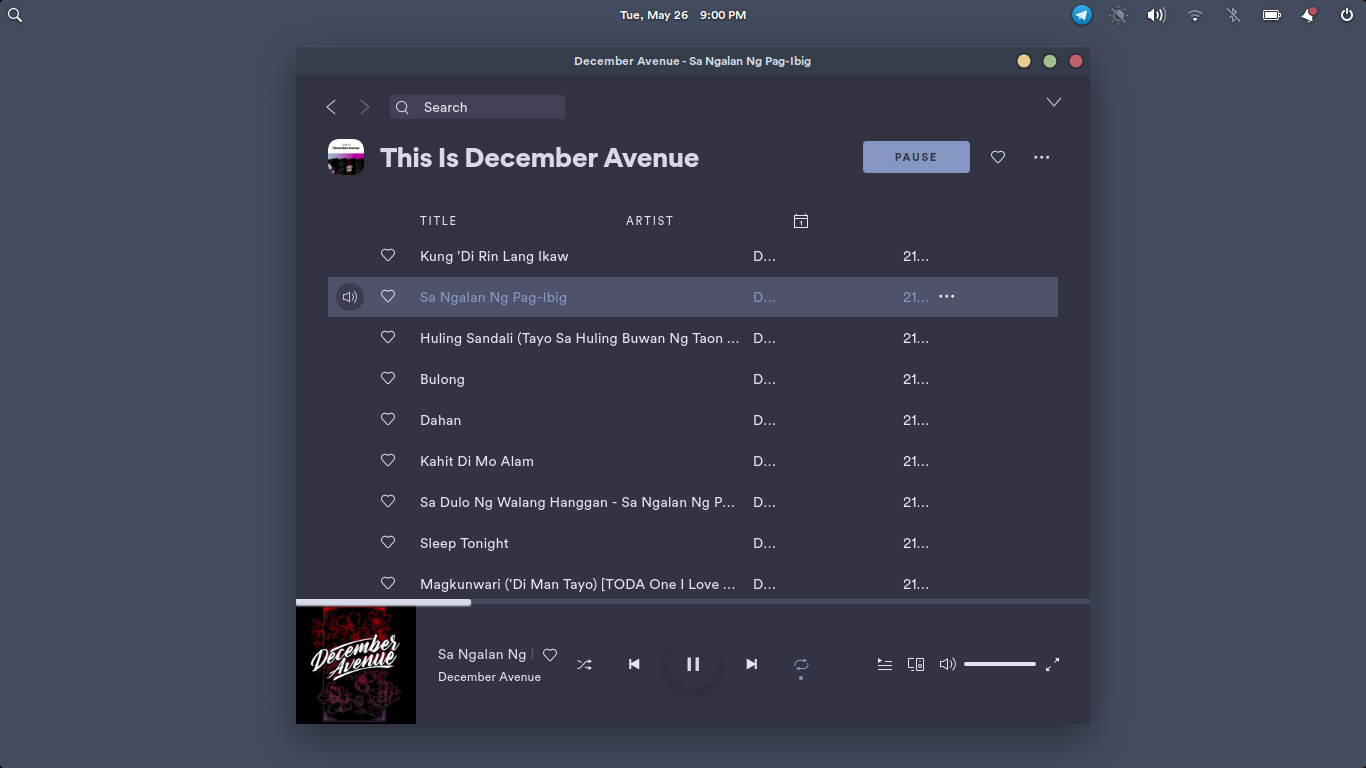1366x768 pixels.
Task: Open the Bluetooth tray icon
Action: pos(1233,15)
